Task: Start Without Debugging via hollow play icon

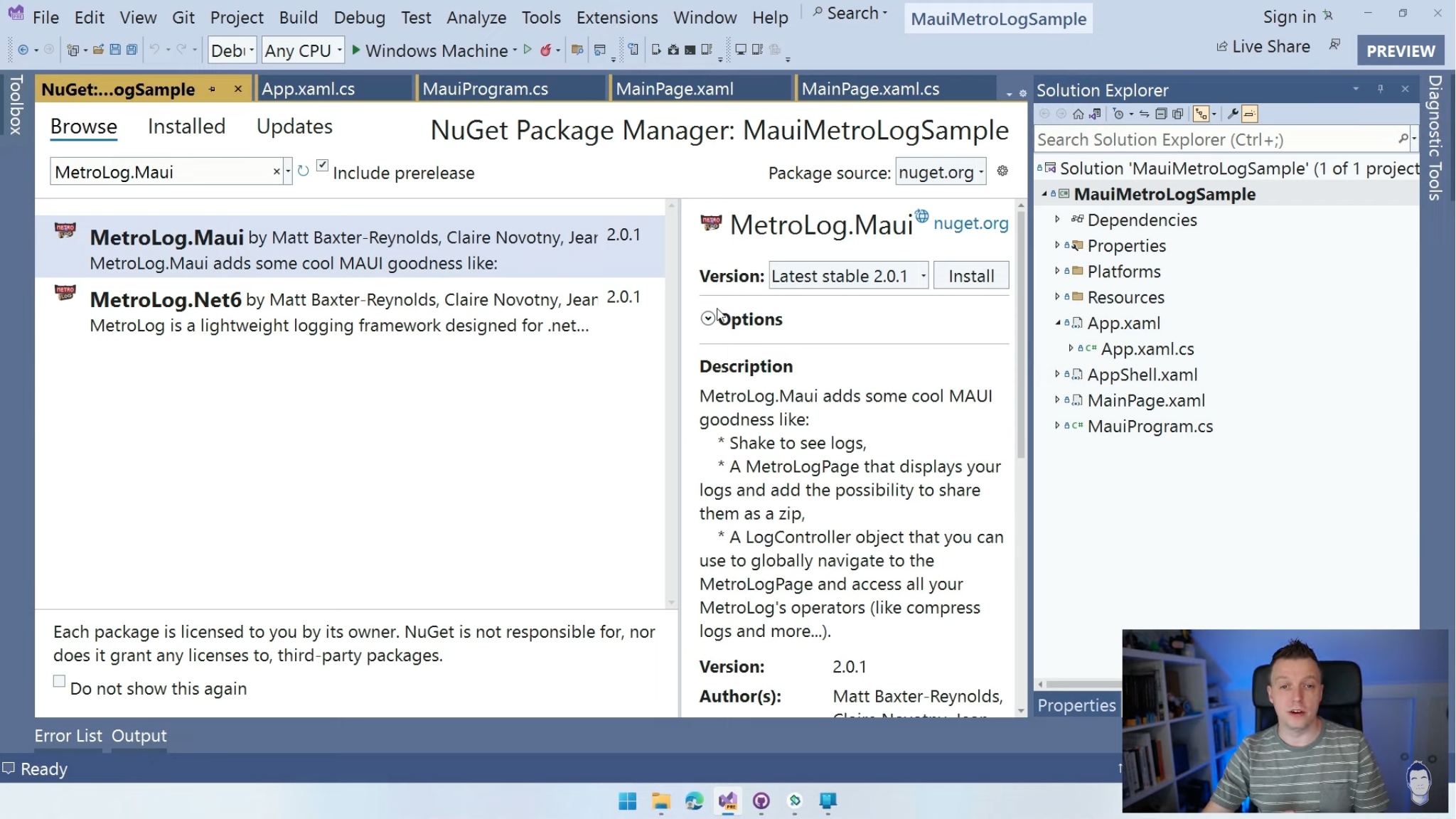Action: click(528, 50)
